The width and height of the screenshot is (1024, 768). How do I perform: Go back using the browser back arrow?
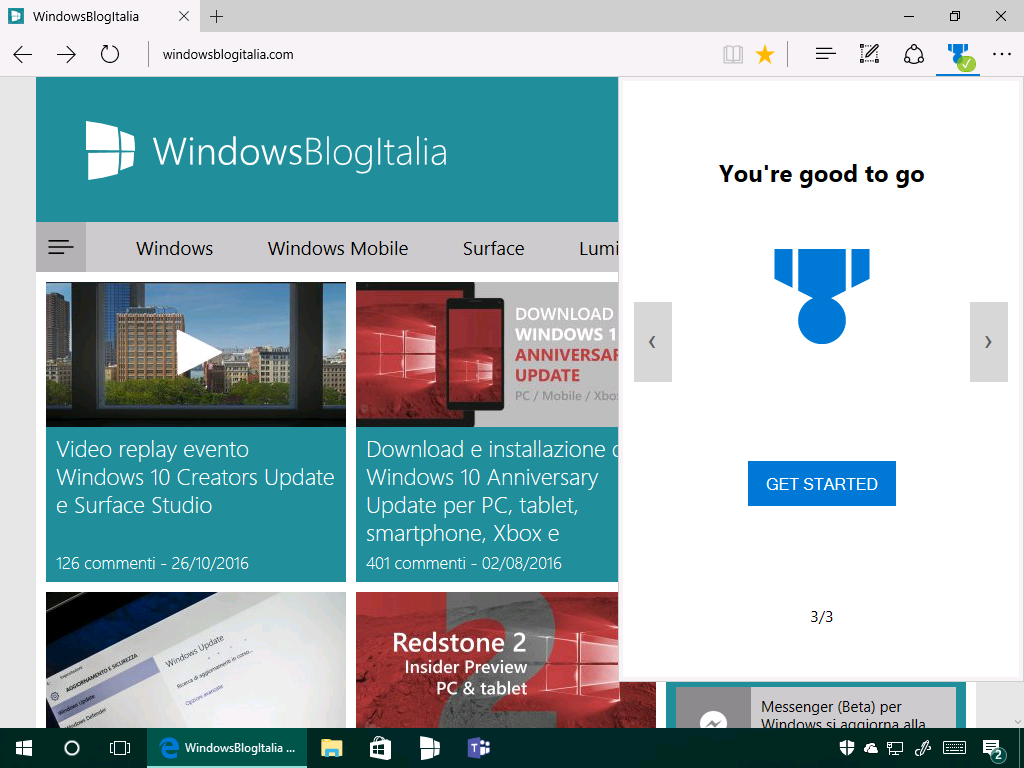coord(23,54)
